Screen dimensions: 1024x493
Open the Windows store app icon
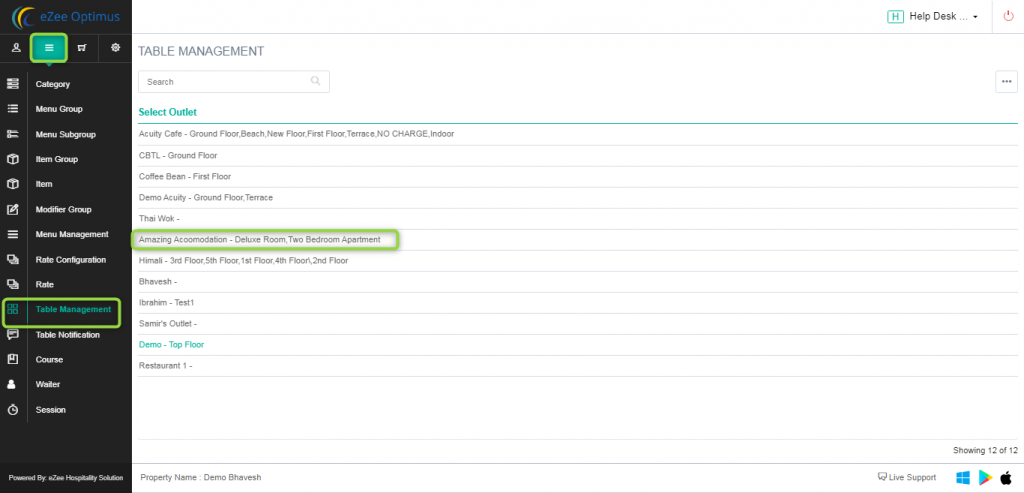click(x=963, y=477)
